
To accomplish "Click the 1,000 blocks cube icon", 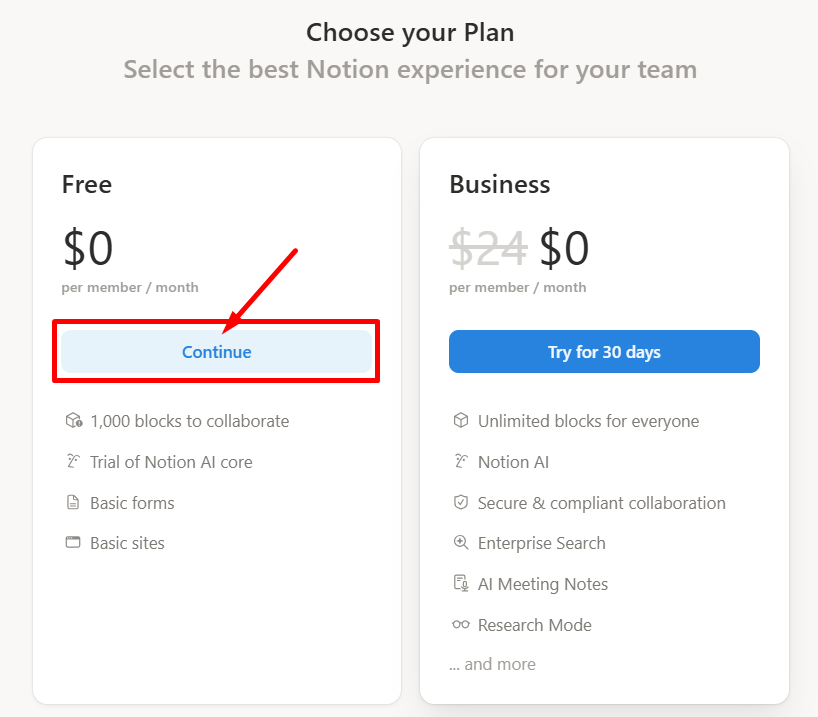I will [x=73, y=421].
